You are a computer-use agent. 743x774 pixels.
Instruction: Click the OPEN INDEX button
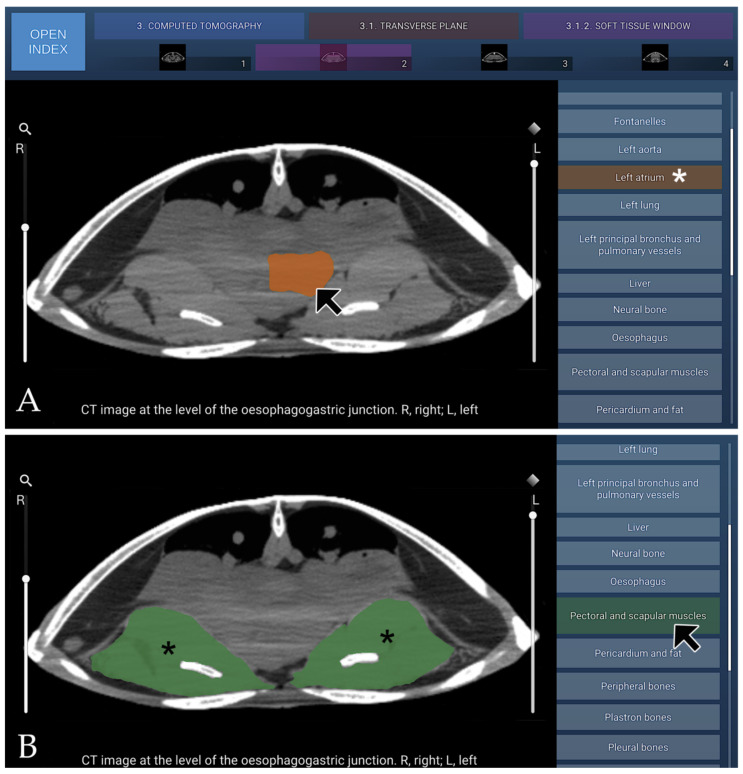tap(48, 42)
